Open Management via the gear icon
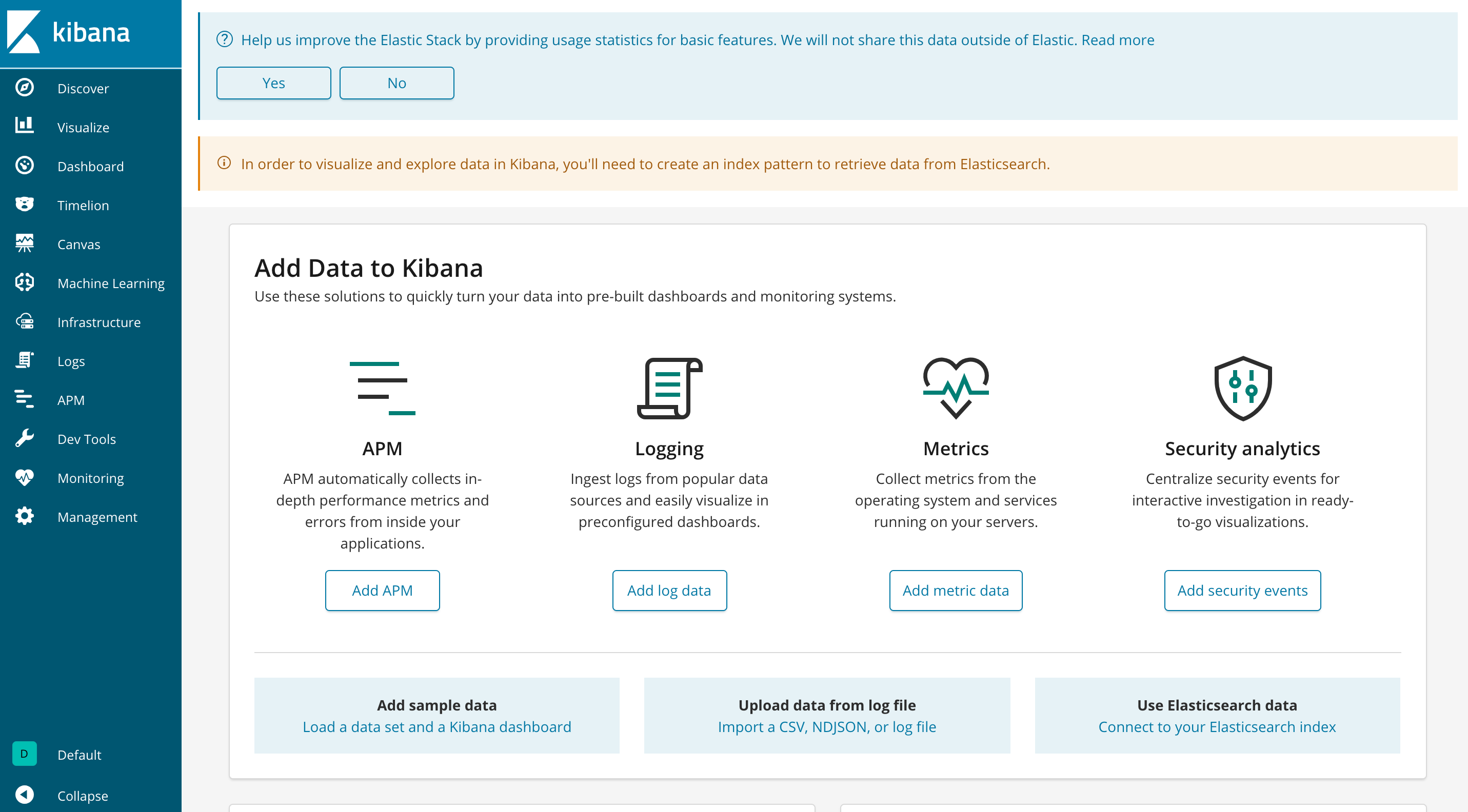1468x812 pixels. 25,516
